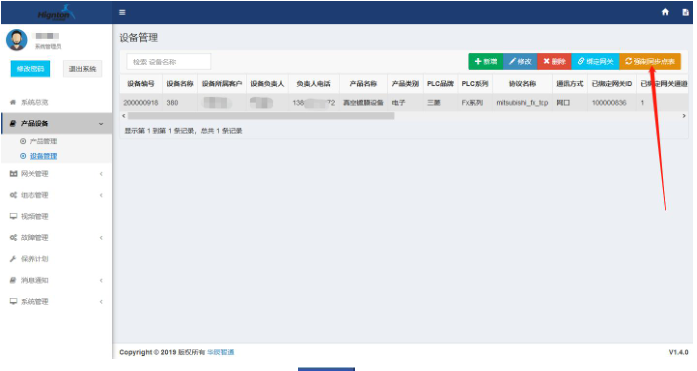Click the 退出系统 logout button
This screenshot has height=371, width=697.
click(x=82, y=69)
